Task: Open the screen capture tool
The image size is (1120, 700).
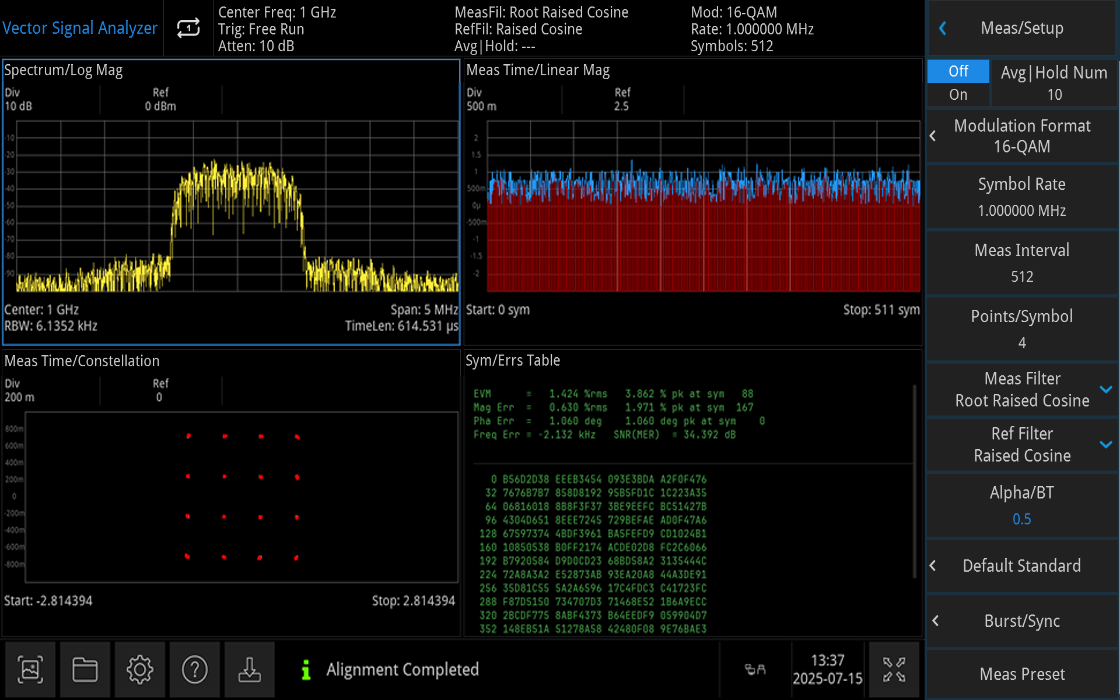Action: tap(30, 669)
